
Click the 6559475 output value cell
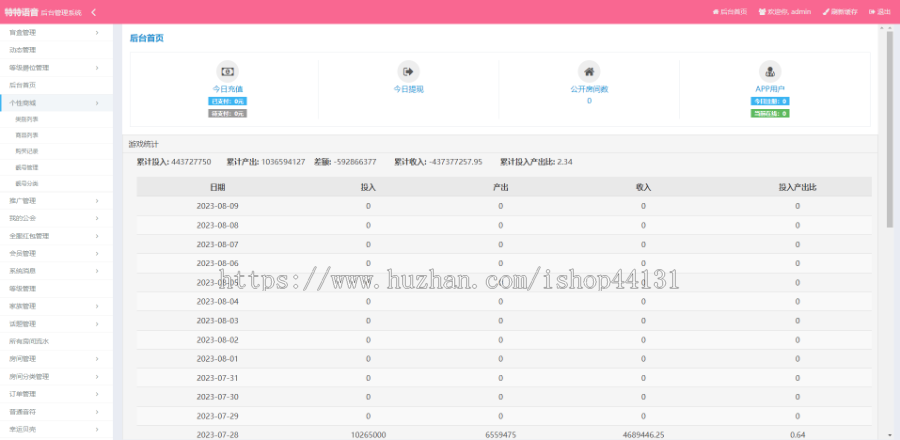tap(501, 435)
